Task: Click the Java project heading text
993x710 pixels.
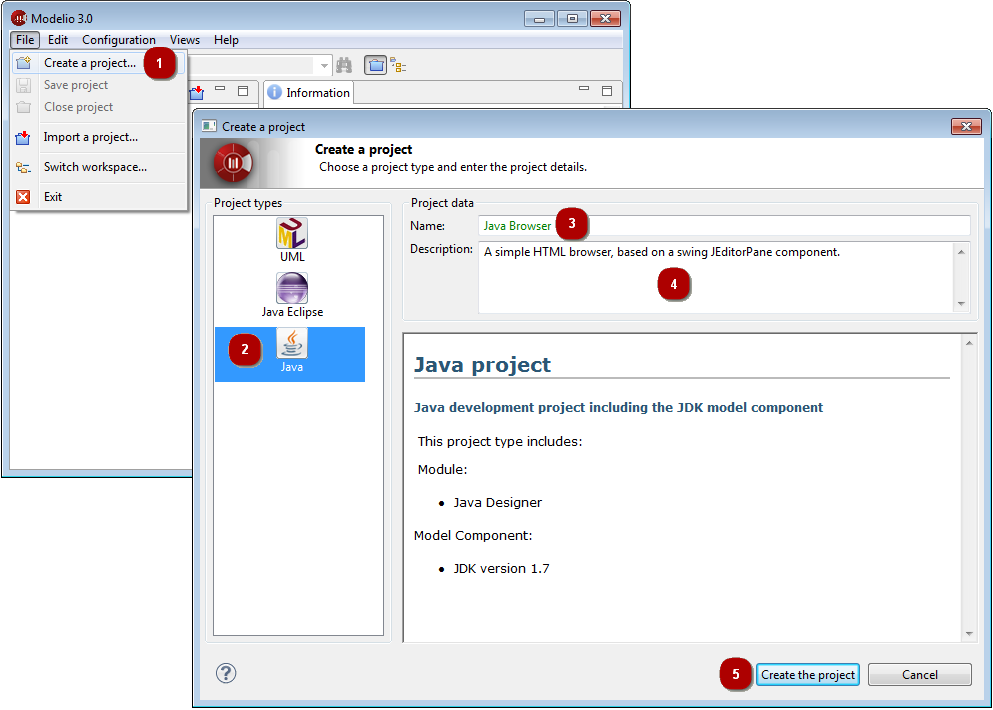Action: coord(482,365)
